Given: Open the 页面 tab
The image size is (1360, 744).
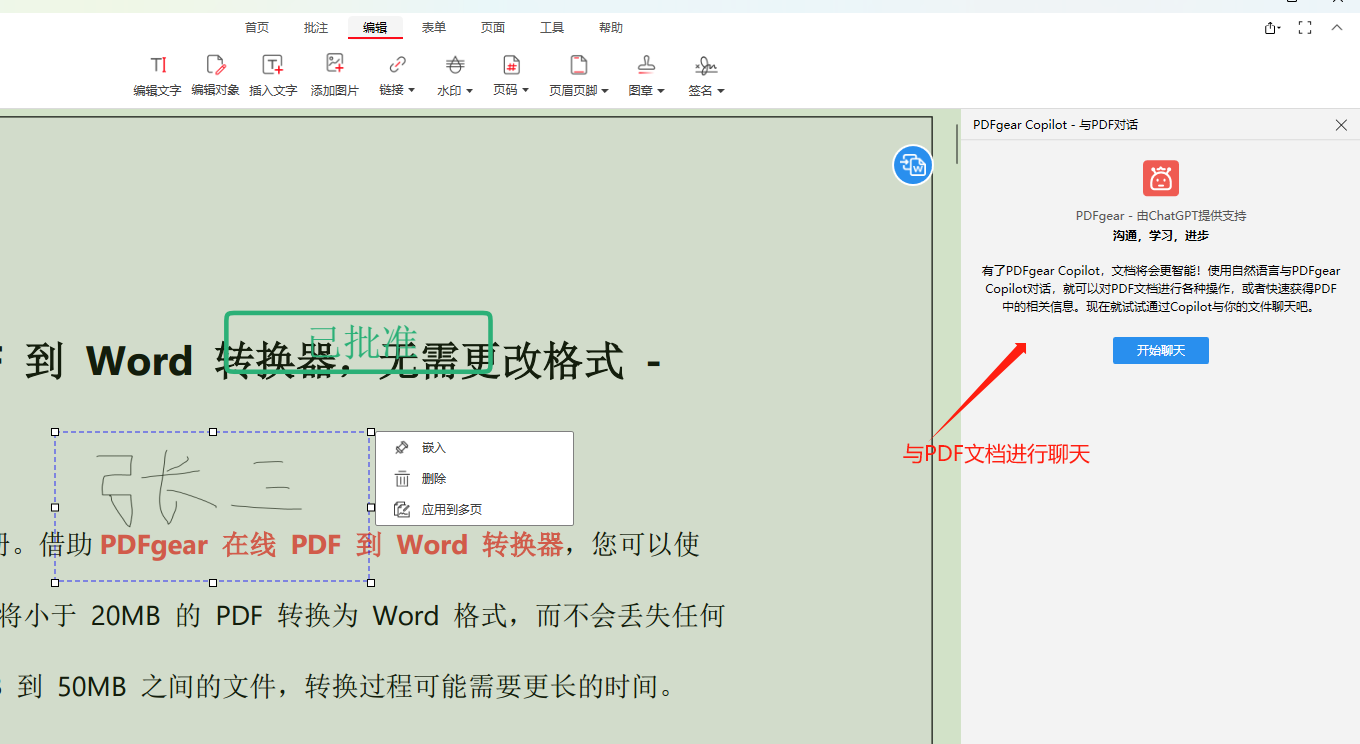Looking at the screenshot, I should point(493,28).
